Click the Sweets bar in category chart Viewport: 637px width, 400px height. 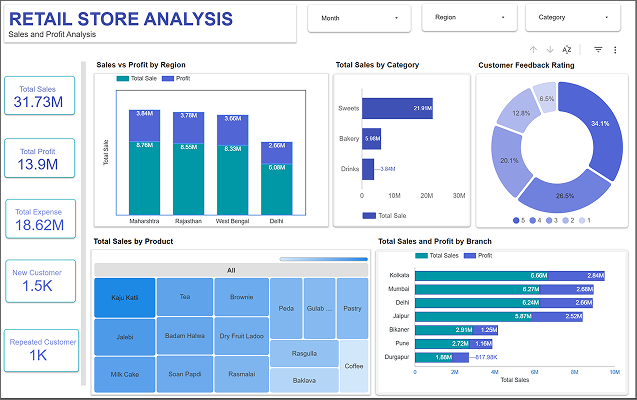tap(397, 108)
